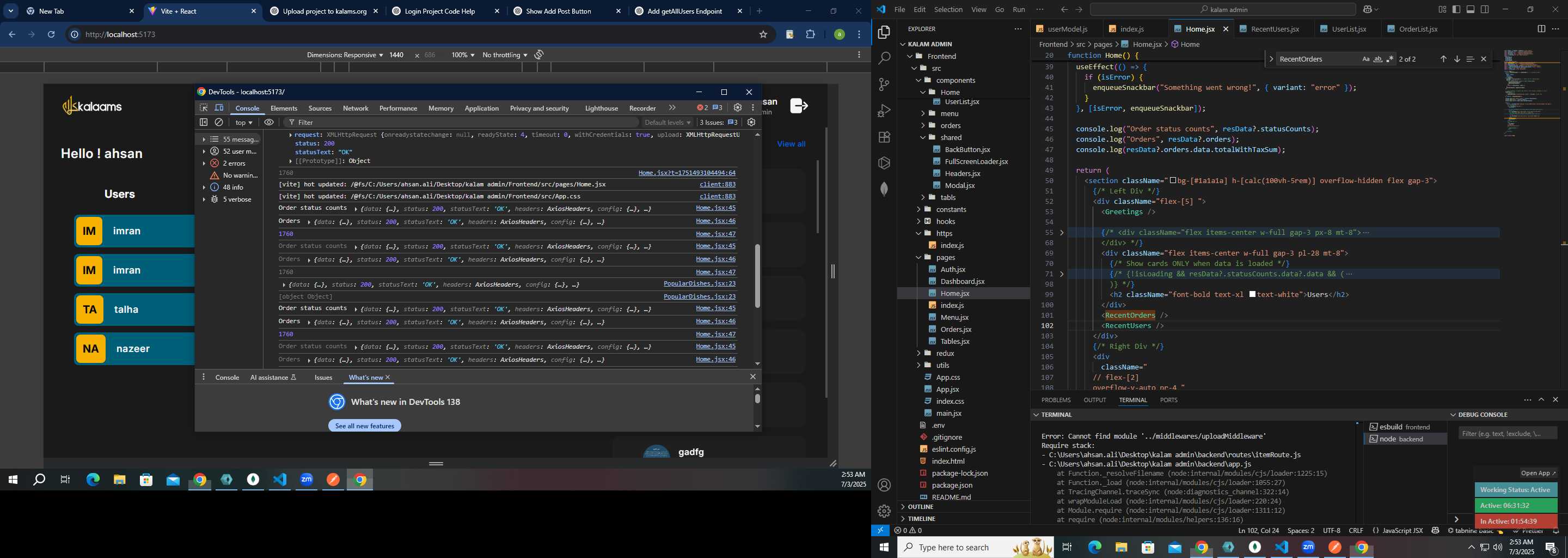Open Extensions view in VS Code

[884, 137]
